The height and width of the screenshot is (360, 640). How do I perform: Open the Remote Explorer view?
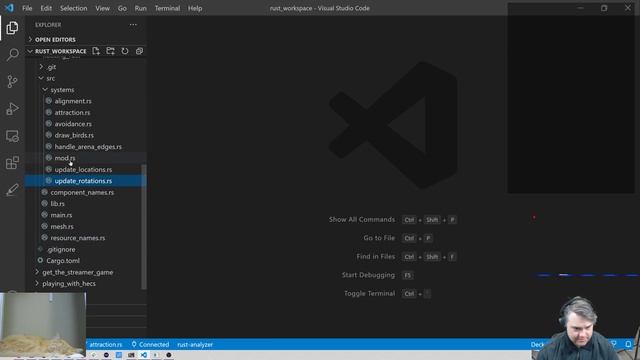coord(12,136)
